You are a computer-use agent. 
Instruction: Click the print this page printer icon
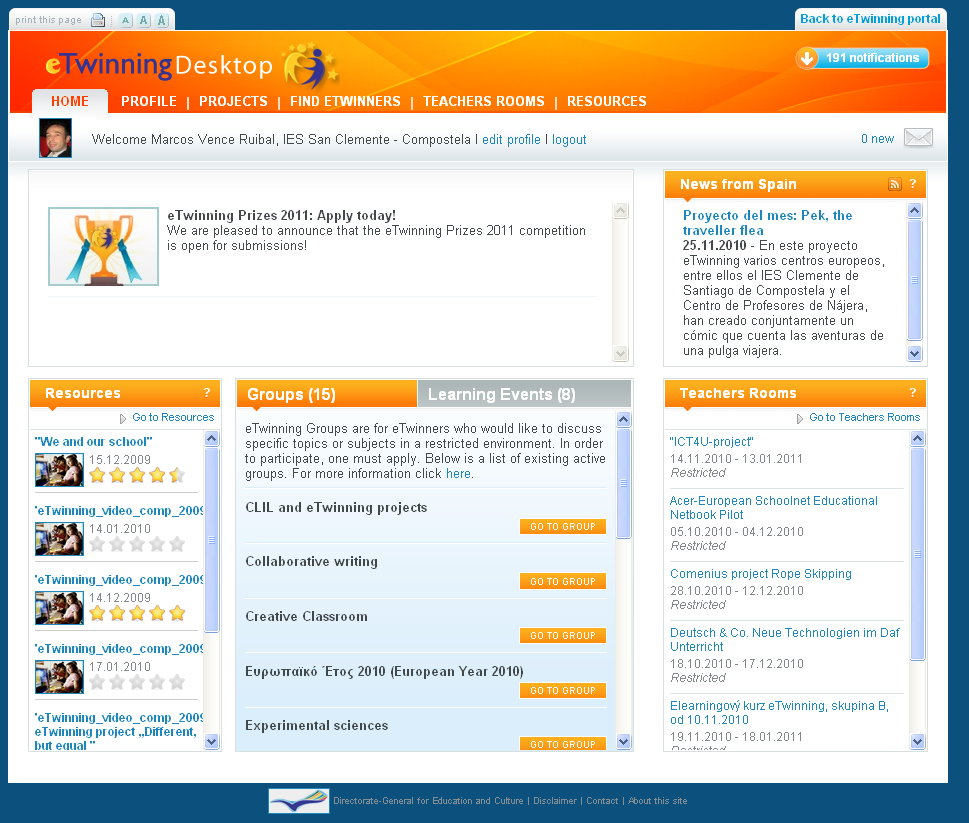click(x=98, y=20)
